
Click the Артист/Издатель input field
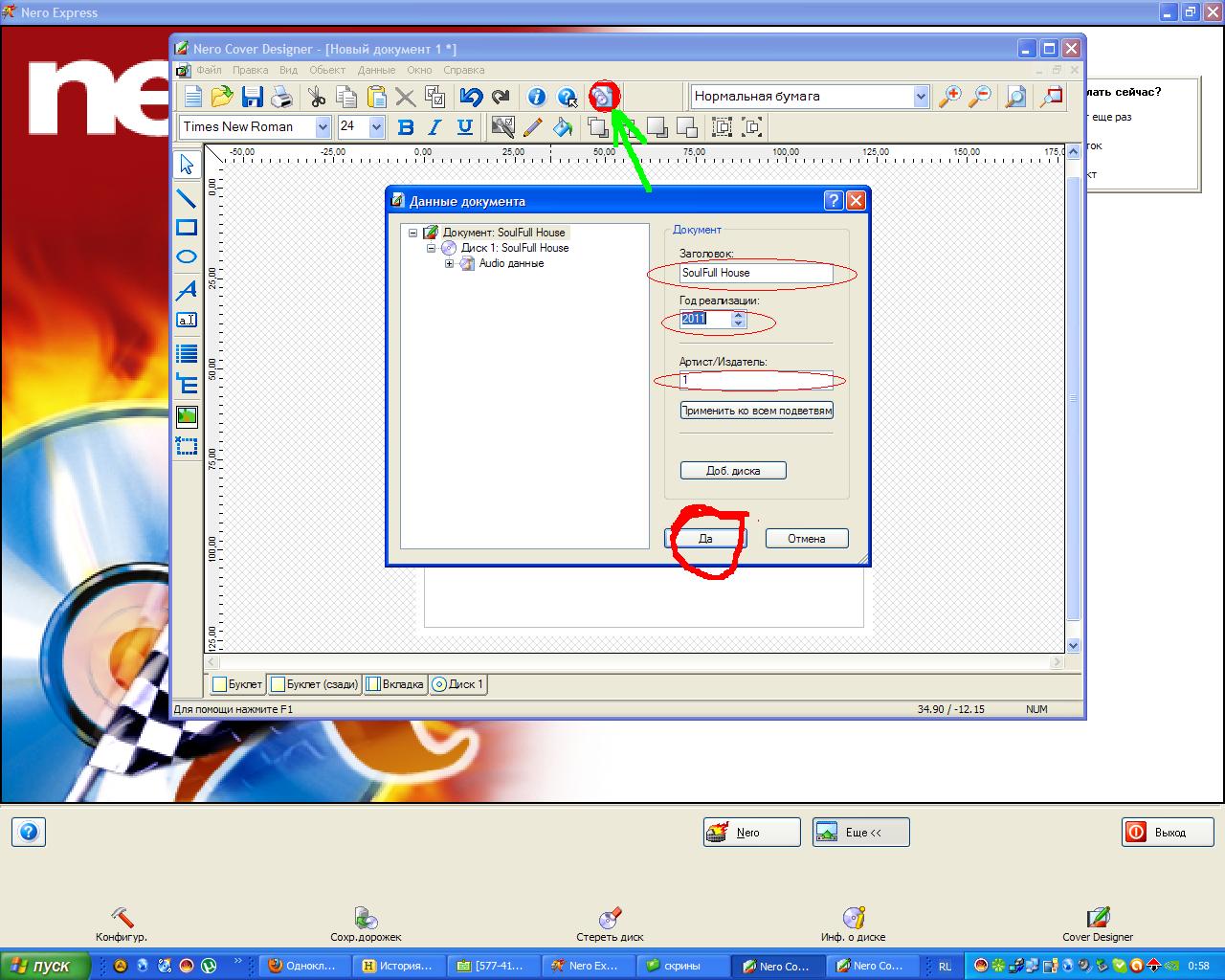[756, 380]
